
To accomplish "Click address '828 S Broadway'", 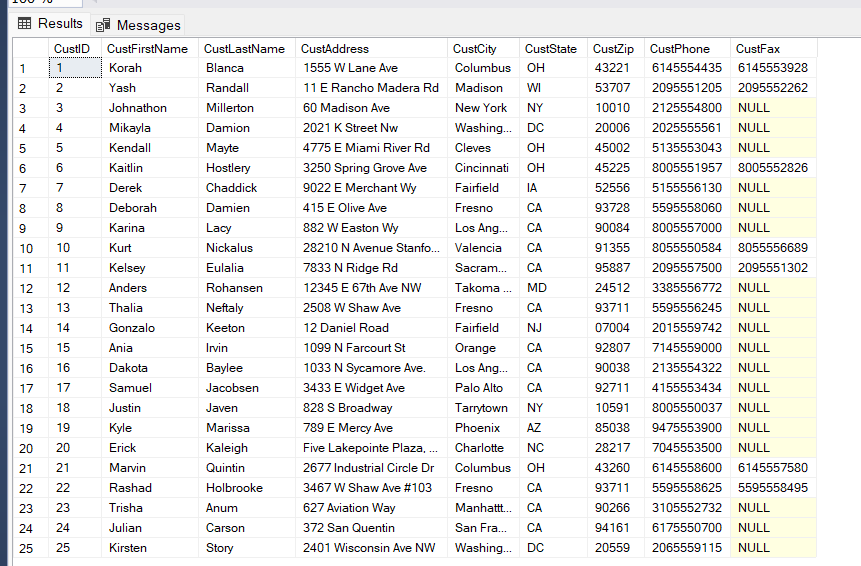I will coord(371,408).
